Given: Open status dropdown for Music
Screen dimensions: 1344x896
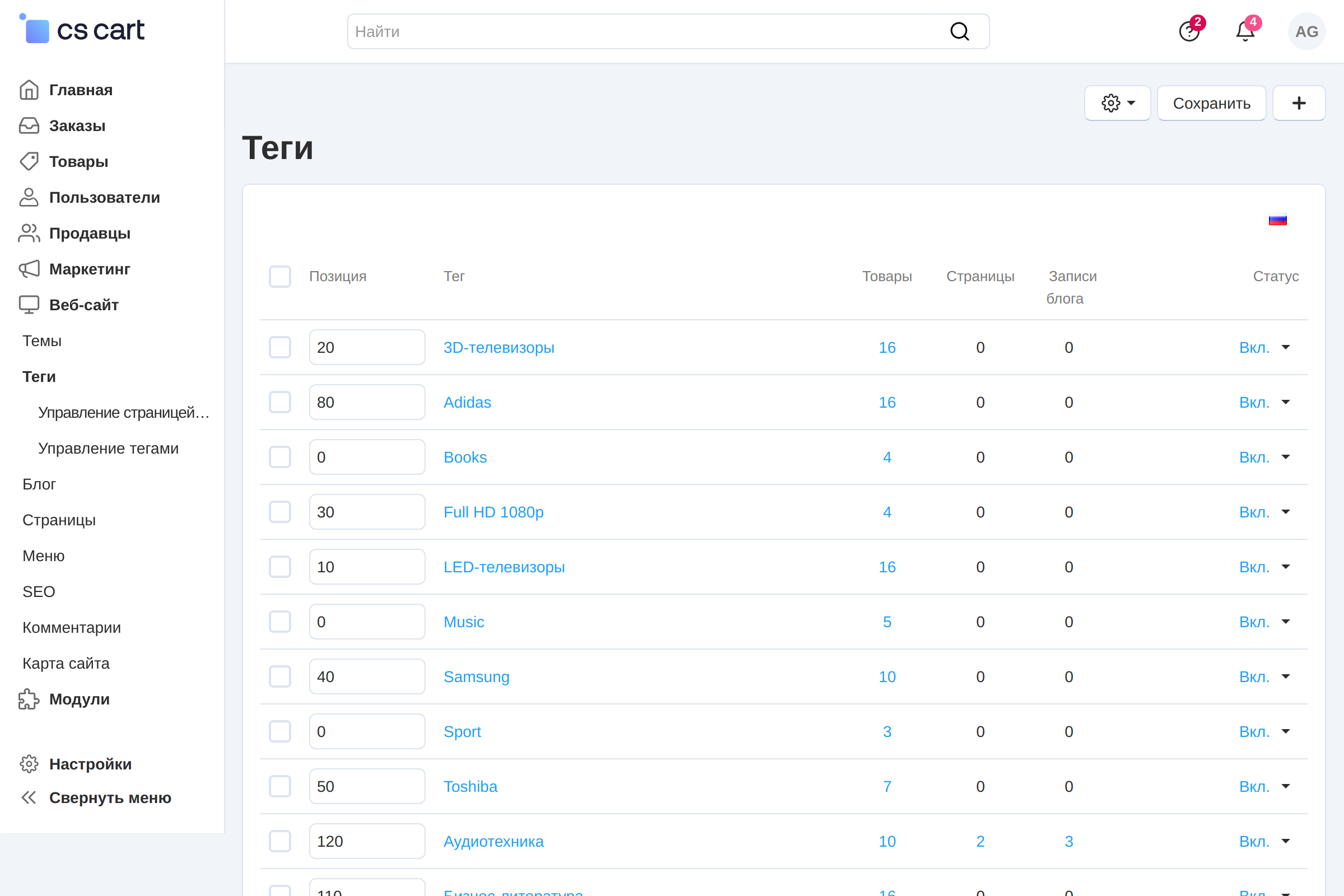Looking at the screenshot, I should tap(1264, 622).
